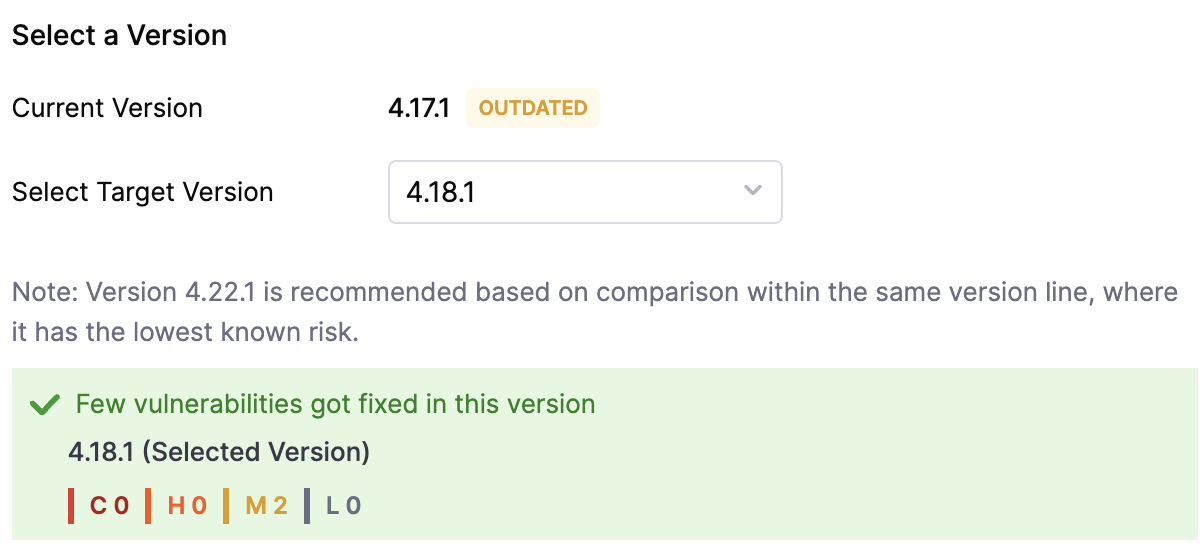Image resolution: width=1204 pixels, height=554 pixels.
Task: Expand the target version dropdown chevron
Action: [x=753, y=191]
